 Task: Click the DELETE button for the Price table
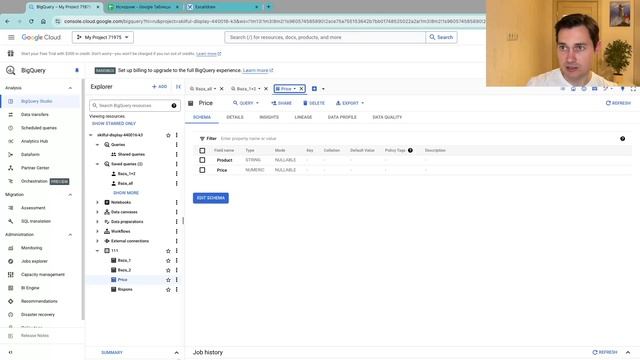314,103
